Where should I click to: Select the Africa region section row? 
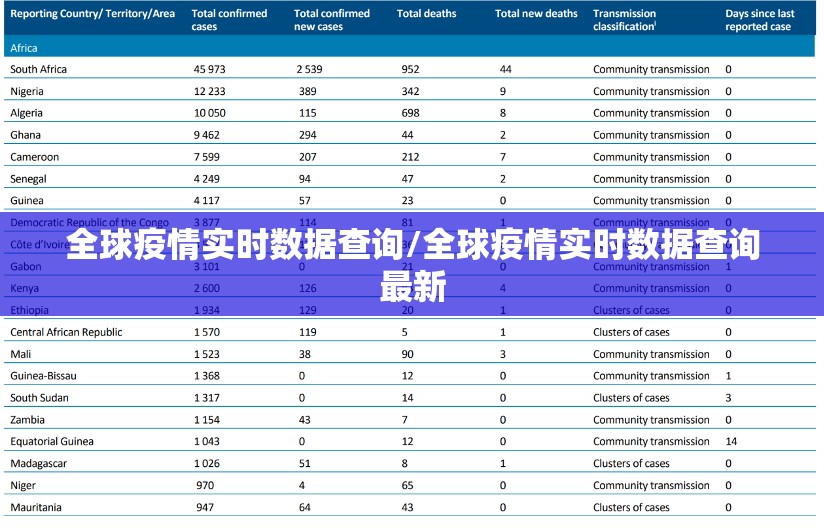point(24,47)
